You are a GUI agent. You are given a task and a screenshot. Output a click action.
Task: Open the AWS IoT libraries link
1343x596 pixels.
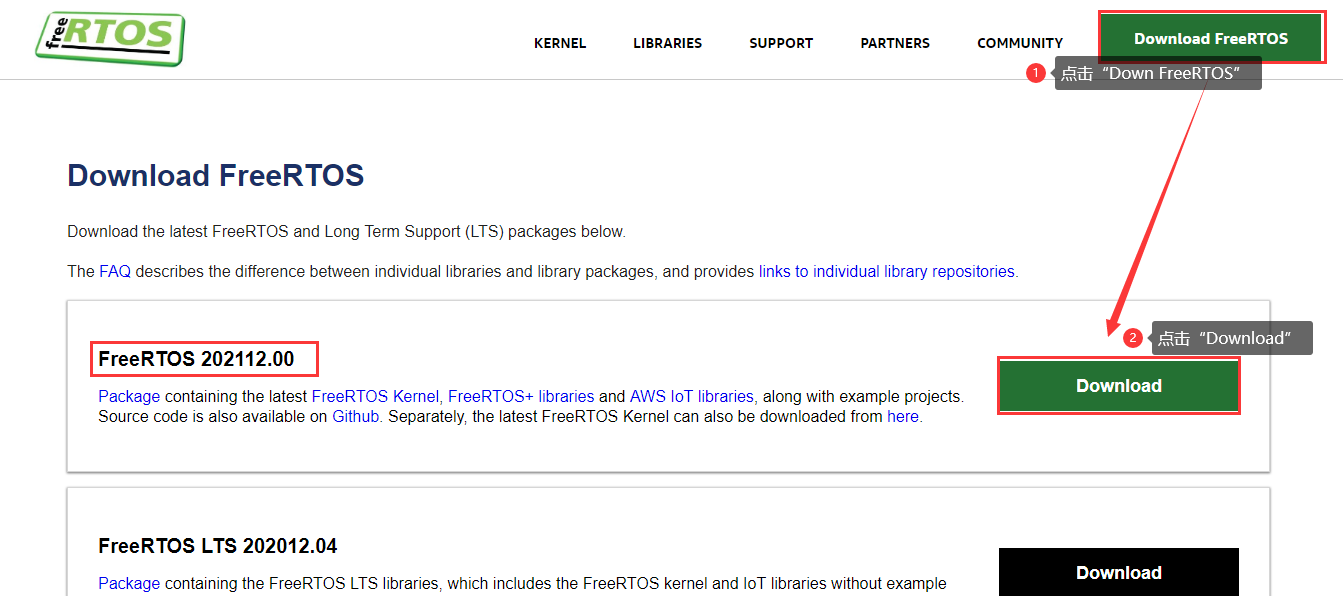point(691,396)
